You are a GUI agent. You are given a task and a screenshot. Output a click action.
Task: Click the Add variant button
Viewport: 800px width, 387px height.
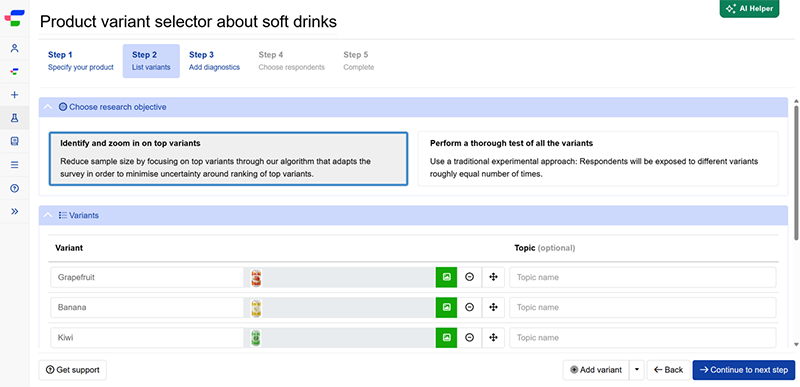(596, 370)
